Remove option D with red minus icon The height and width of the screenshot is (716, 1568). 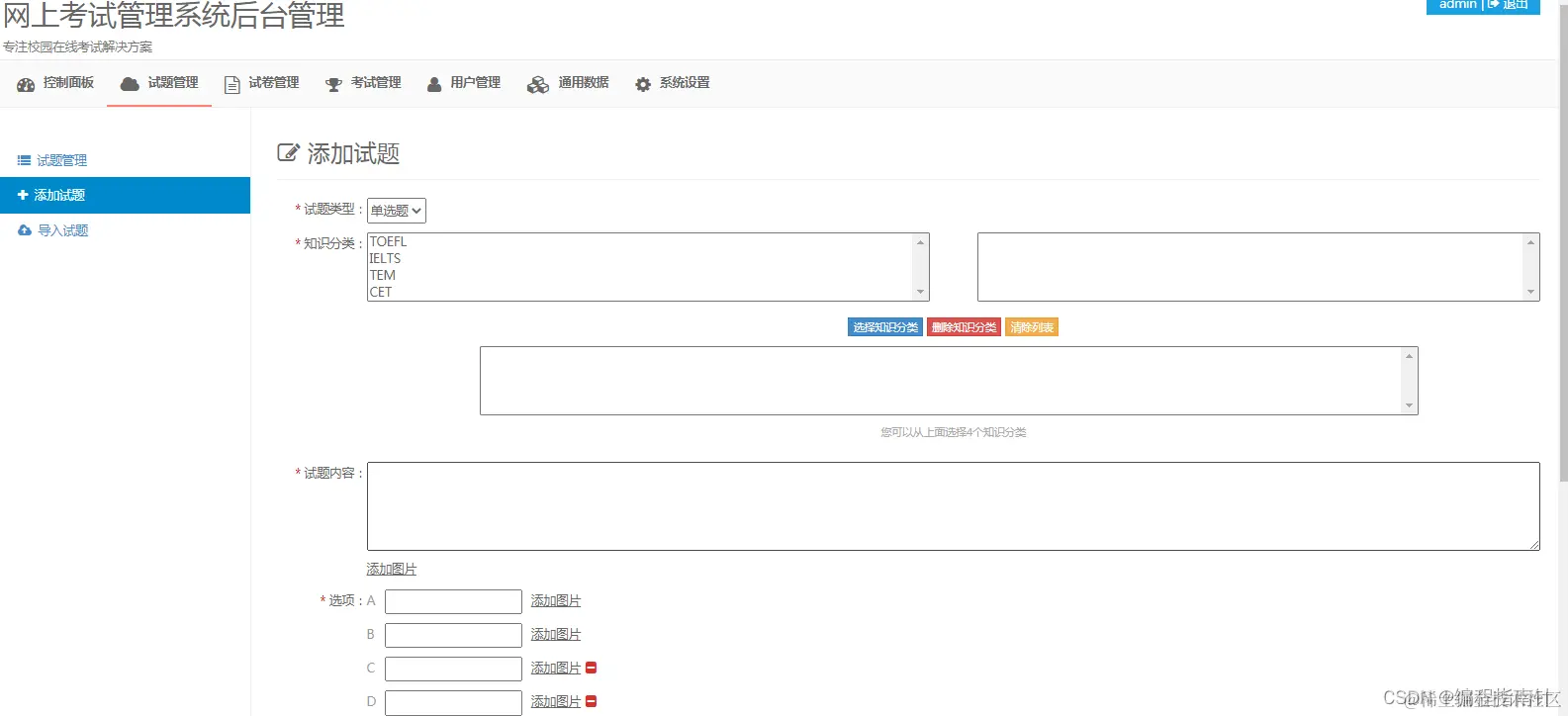pyautogui.click(x=592, y=701)
